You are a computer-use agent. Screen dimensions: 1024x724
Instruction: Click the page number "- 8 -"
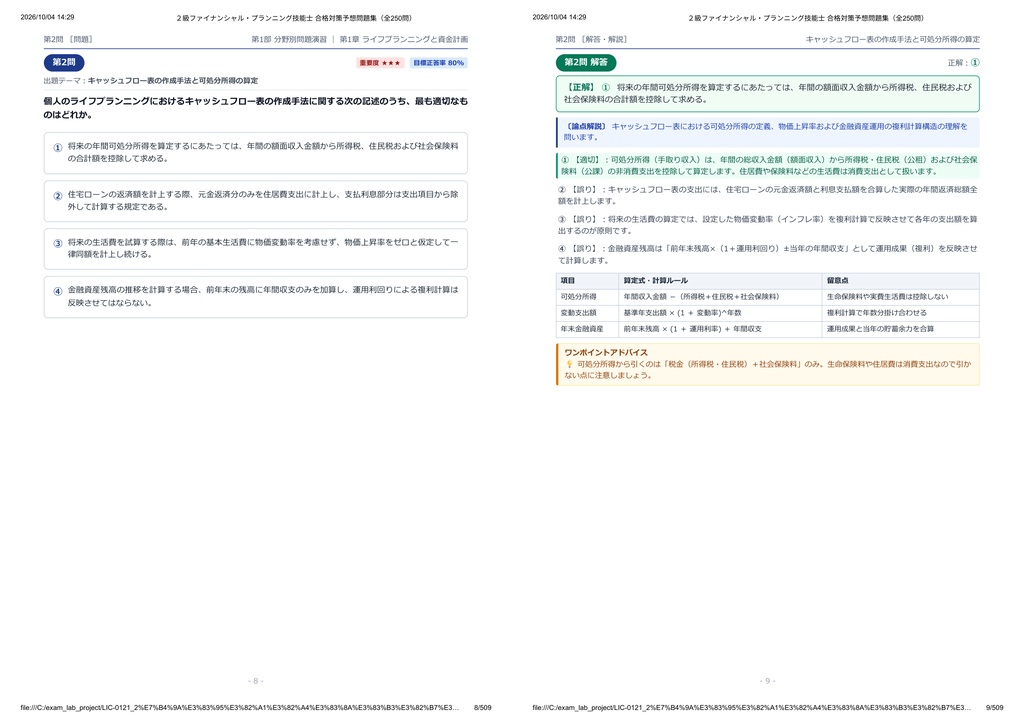tap(255, 681)
